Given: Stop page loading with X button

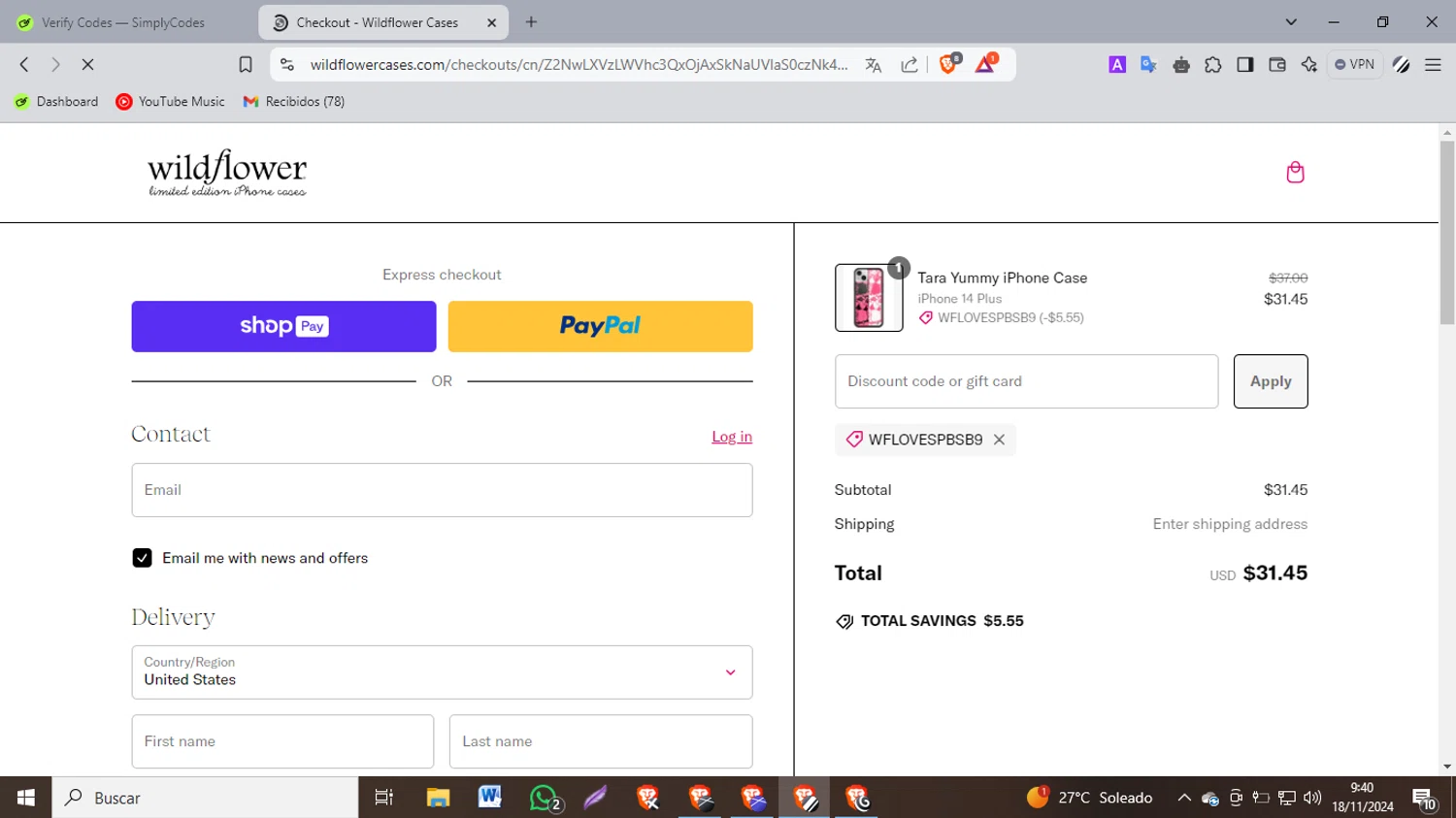Looking at the screenshot, I should click(x=87, y=64).
